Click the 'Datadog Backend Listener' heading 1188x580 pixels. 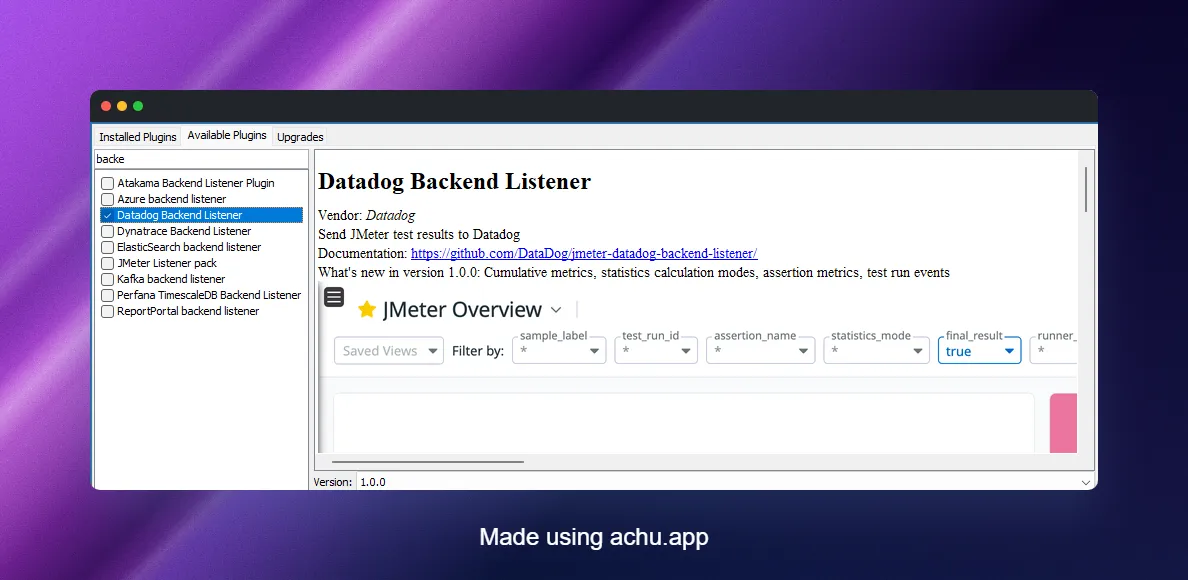point(455,182)
